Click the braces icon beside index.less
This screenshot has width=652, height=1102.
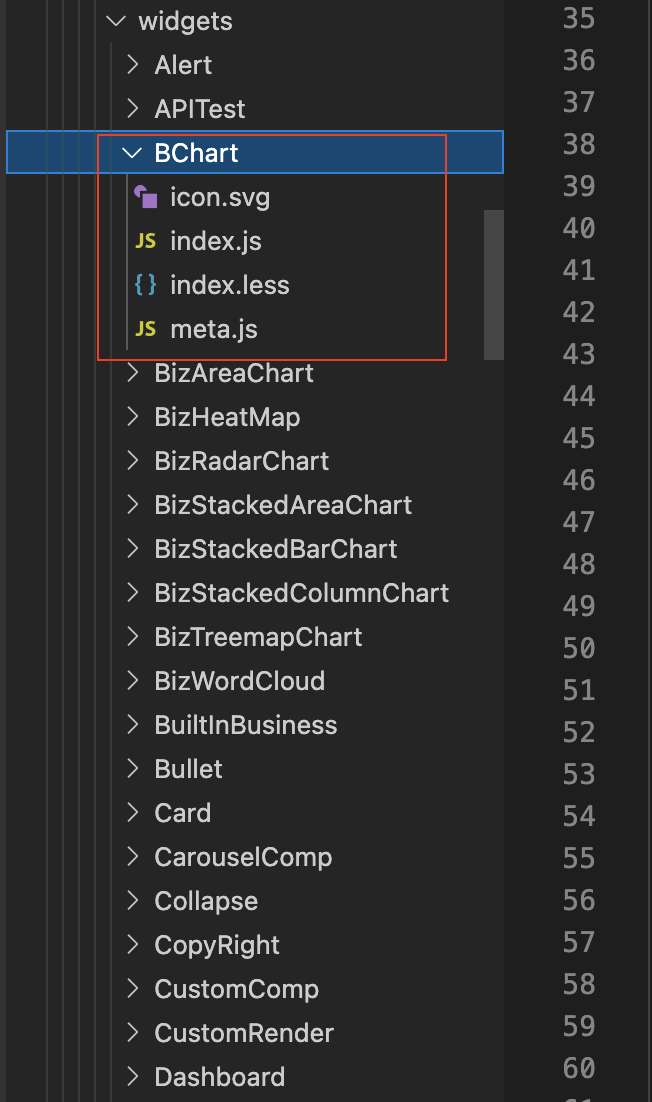(x=146, y=285)
